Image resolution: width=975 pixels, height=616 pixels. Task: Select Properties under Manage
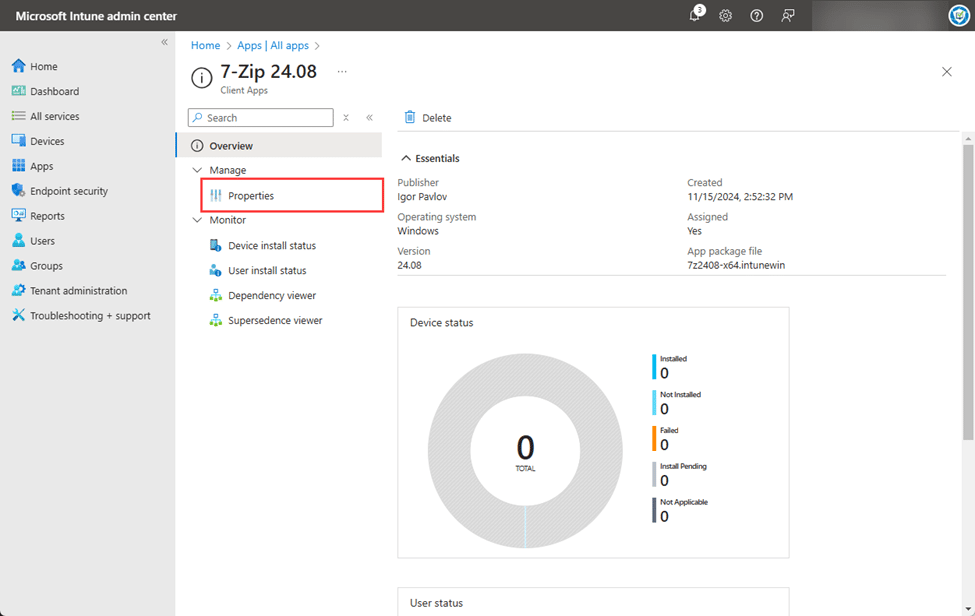pyautogui.click(x=250, y=196)
